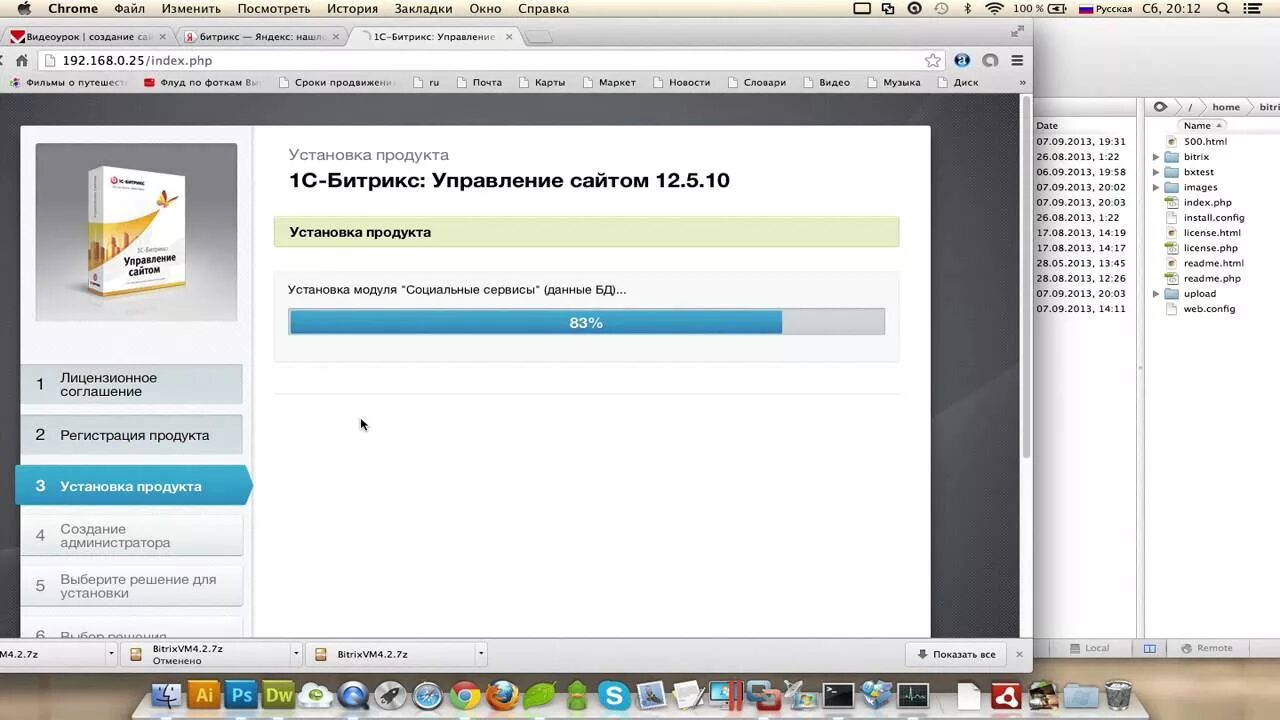Open dropdown arrow of the Отменено BitrixVM4.2.7z download
Viewport: 1280px width, 720px height.
coord(296,654)
